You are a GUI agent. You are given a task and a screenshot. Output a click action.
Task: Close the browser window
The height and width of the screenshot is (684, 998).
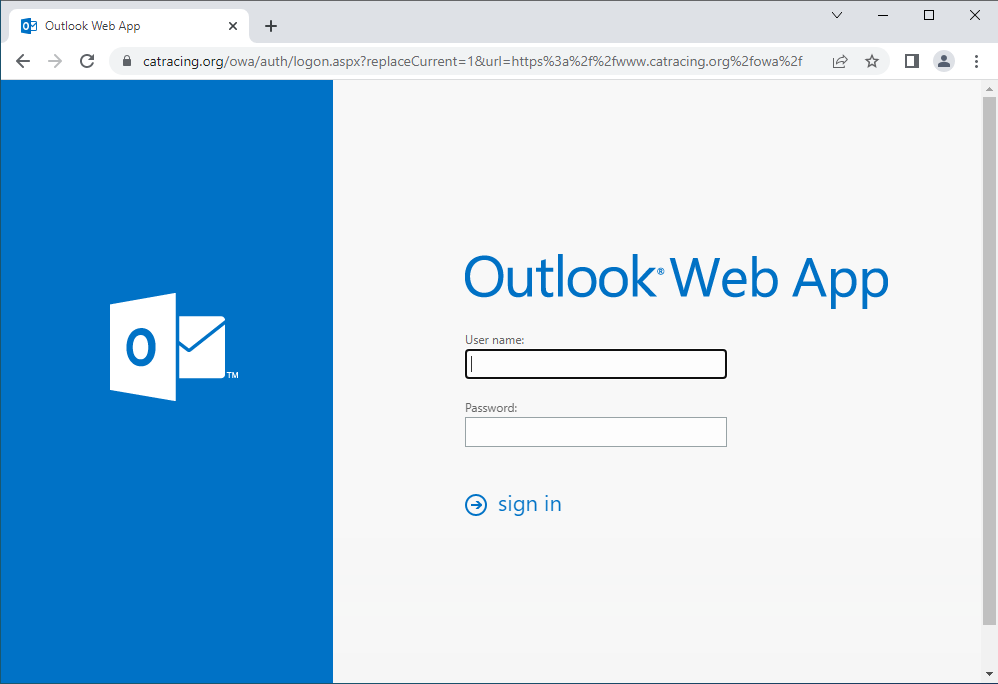click(974, 15)
